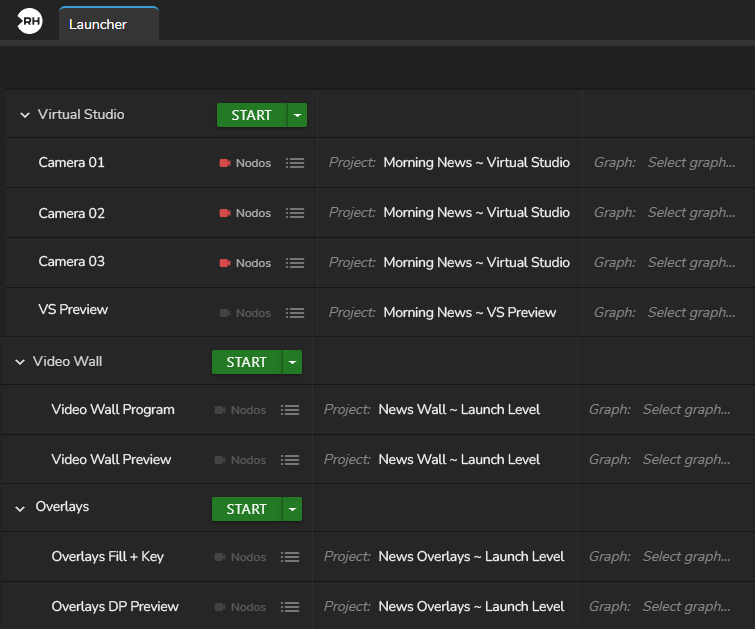Select graph for Camera 01

tap(690, 162)
